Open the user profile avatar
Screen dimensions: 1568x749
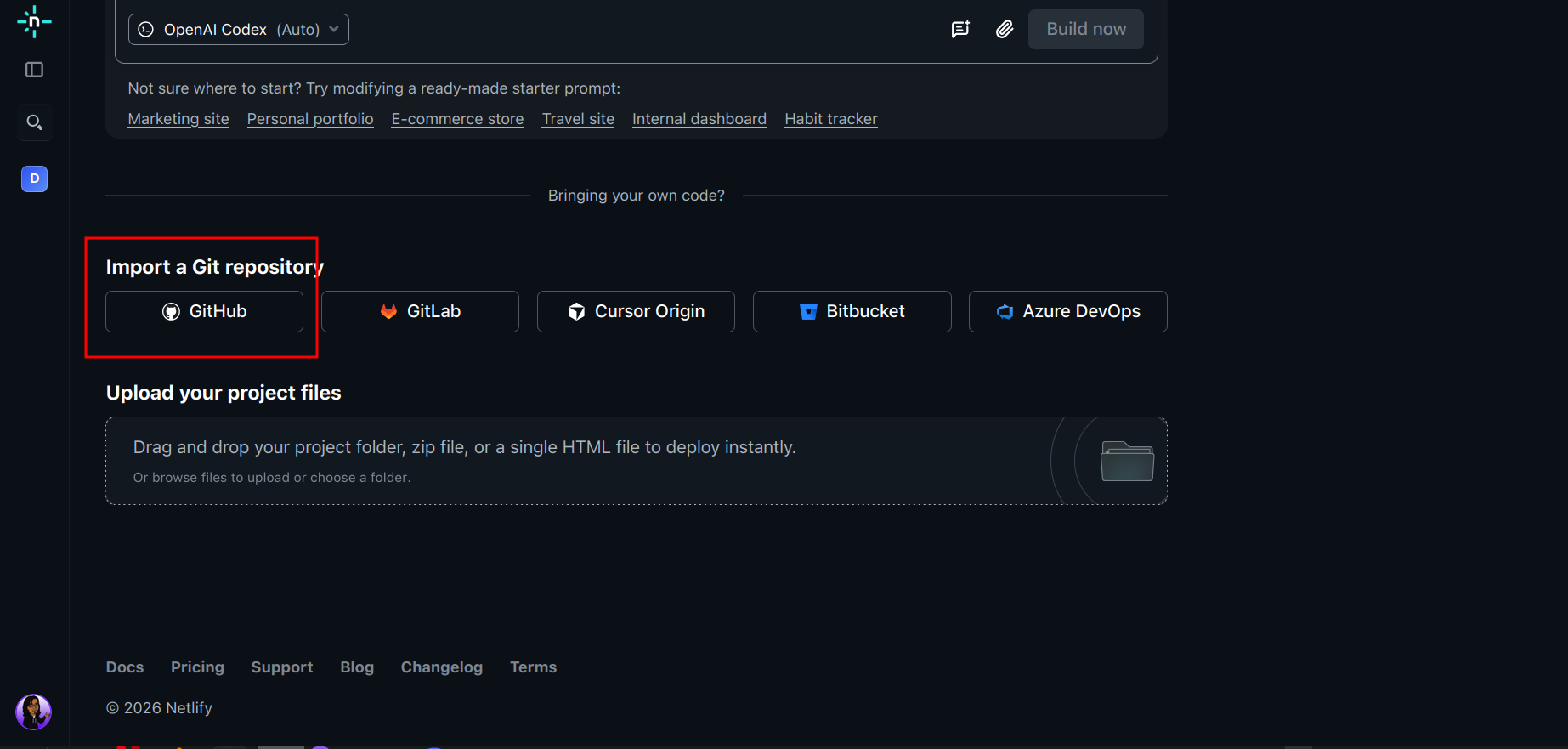[34, 712]
